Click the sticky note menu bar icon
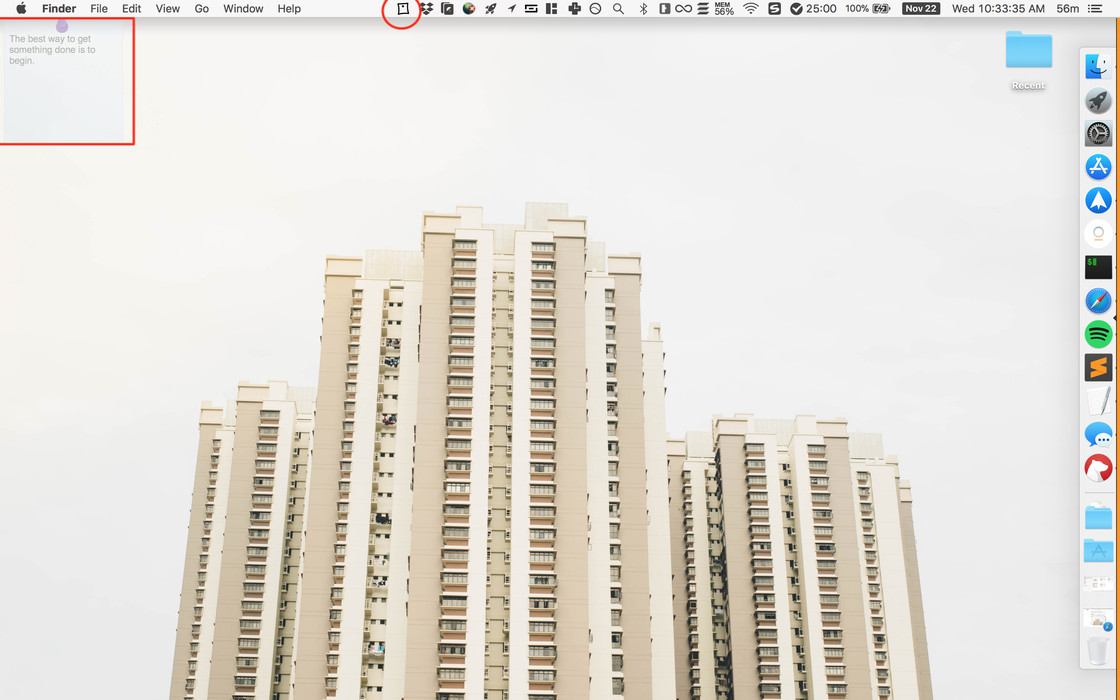 click(403, 9)
